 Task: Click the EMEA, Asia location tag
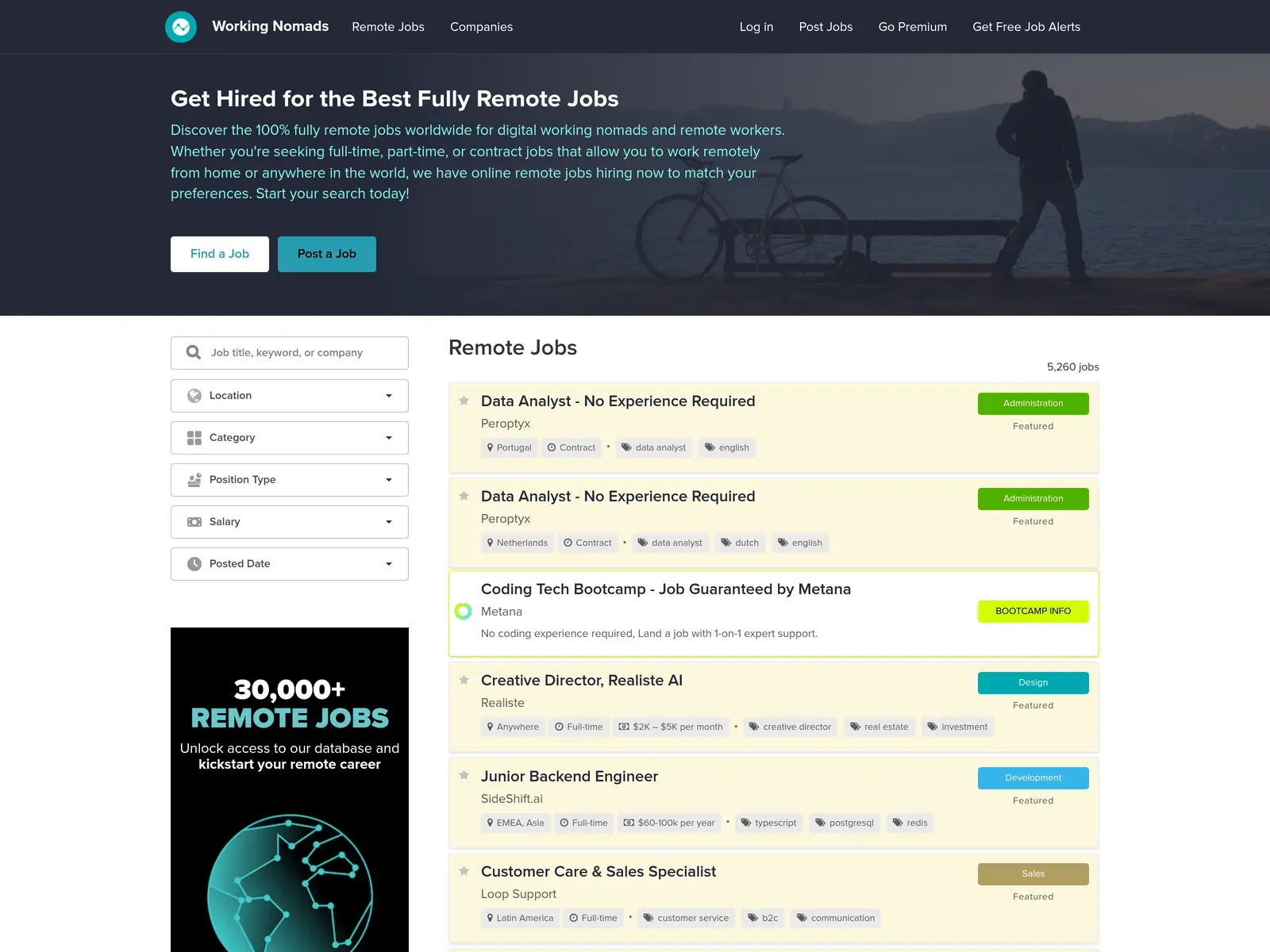pyautogui.click(x=516, y=823)
